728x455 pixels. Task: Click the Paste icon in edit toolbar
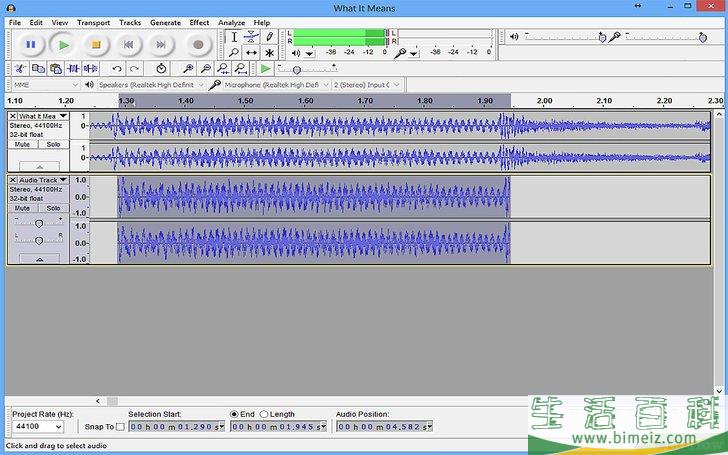click(x=56, y=69)
